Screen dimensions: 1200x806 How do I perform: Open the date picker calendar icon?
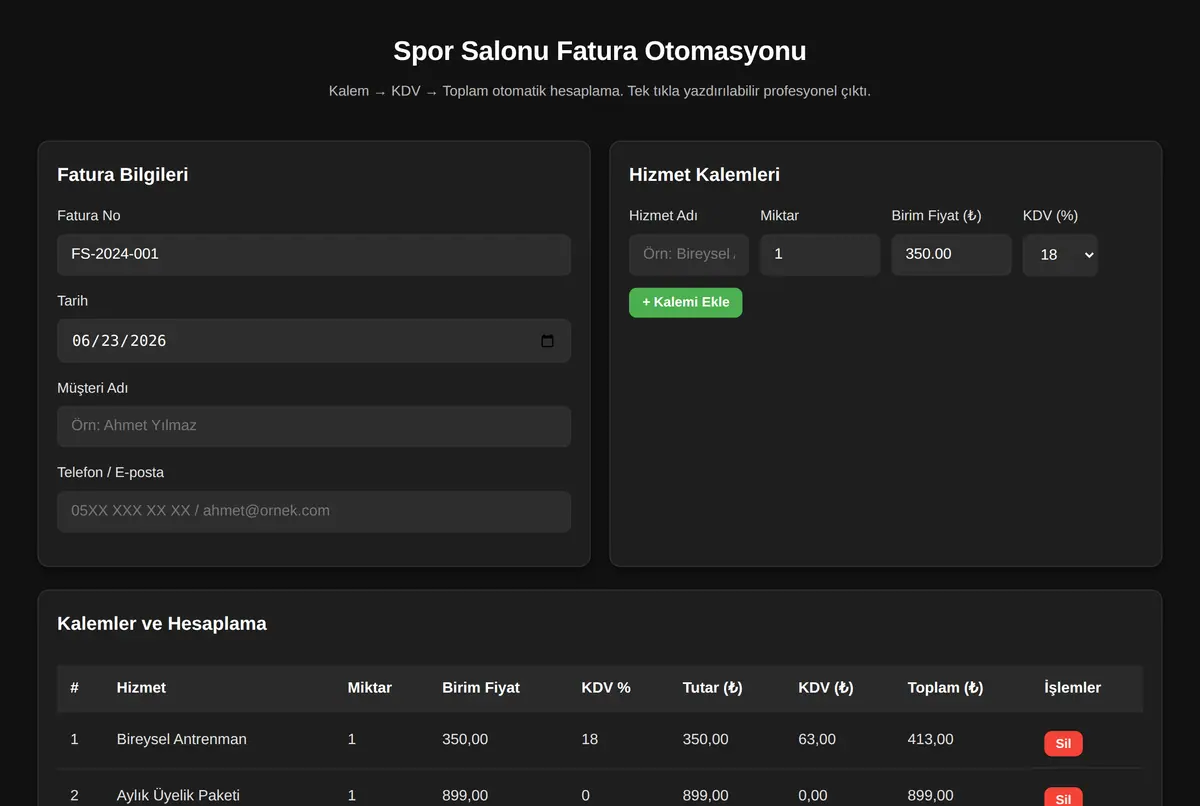[547, 341]
